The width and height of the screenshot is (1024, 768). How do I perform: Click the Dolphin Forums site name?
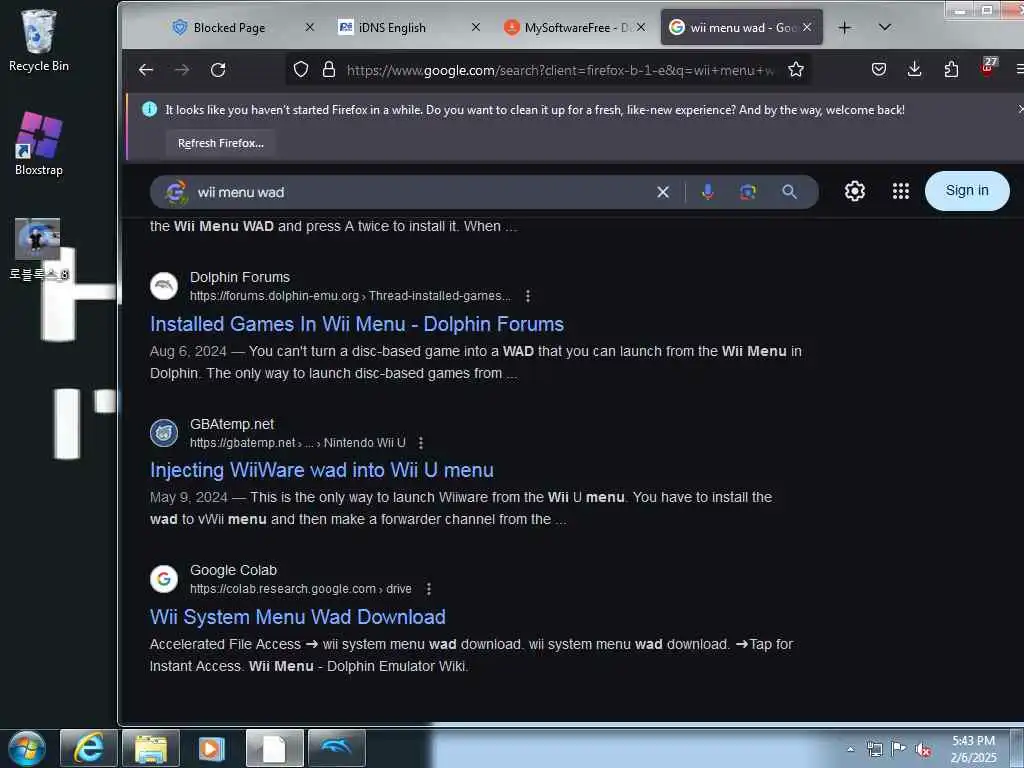click(240, 277)
